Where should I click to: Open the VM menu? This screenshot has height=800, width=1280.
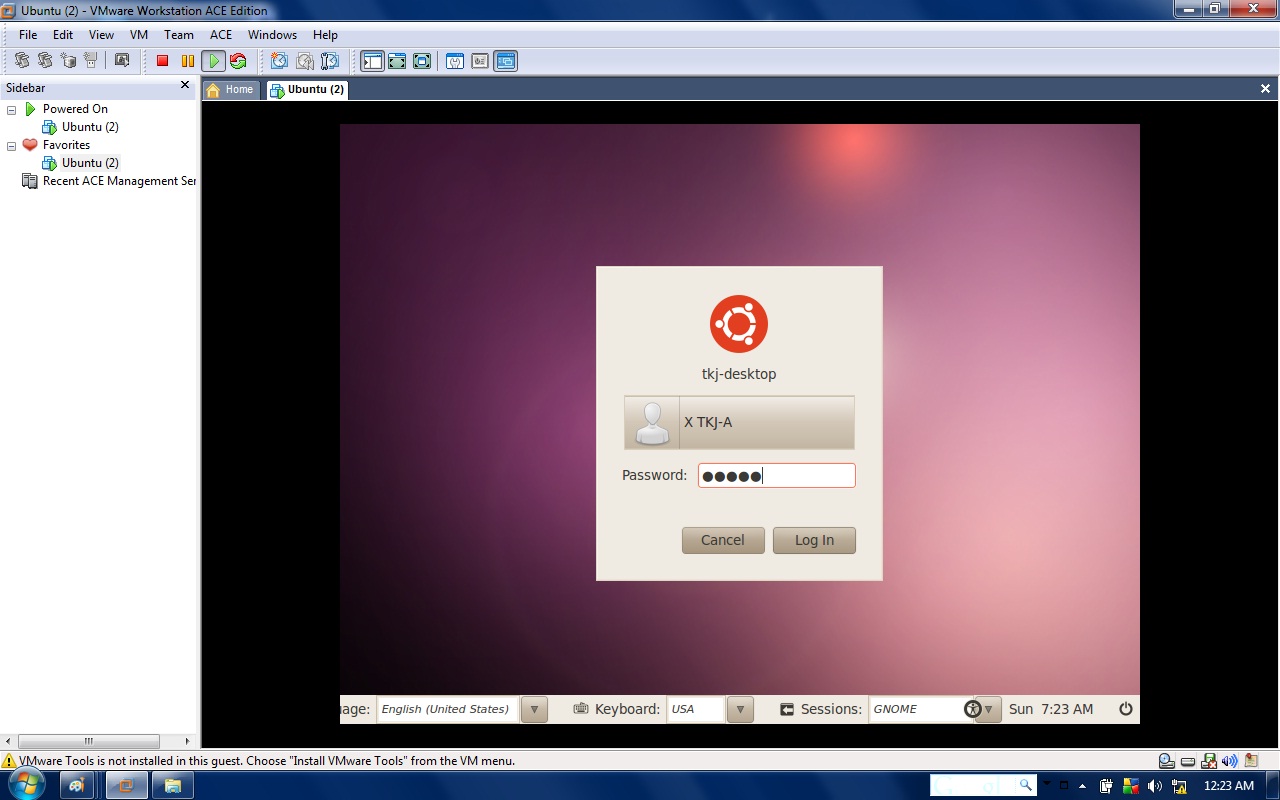139,35
